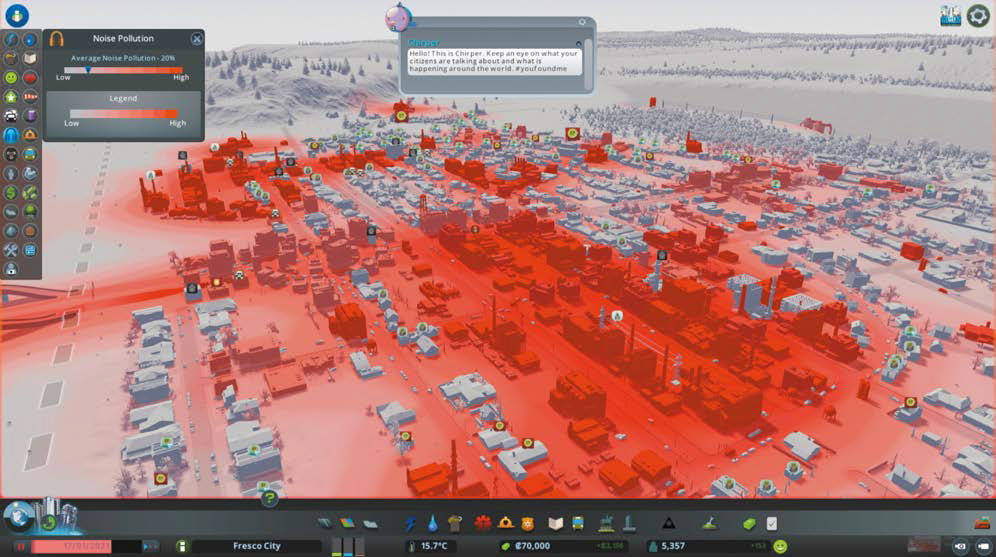Screen dimensions: 996x557
Task: Open the Unique Buildings menu
Action: [629, 523]
